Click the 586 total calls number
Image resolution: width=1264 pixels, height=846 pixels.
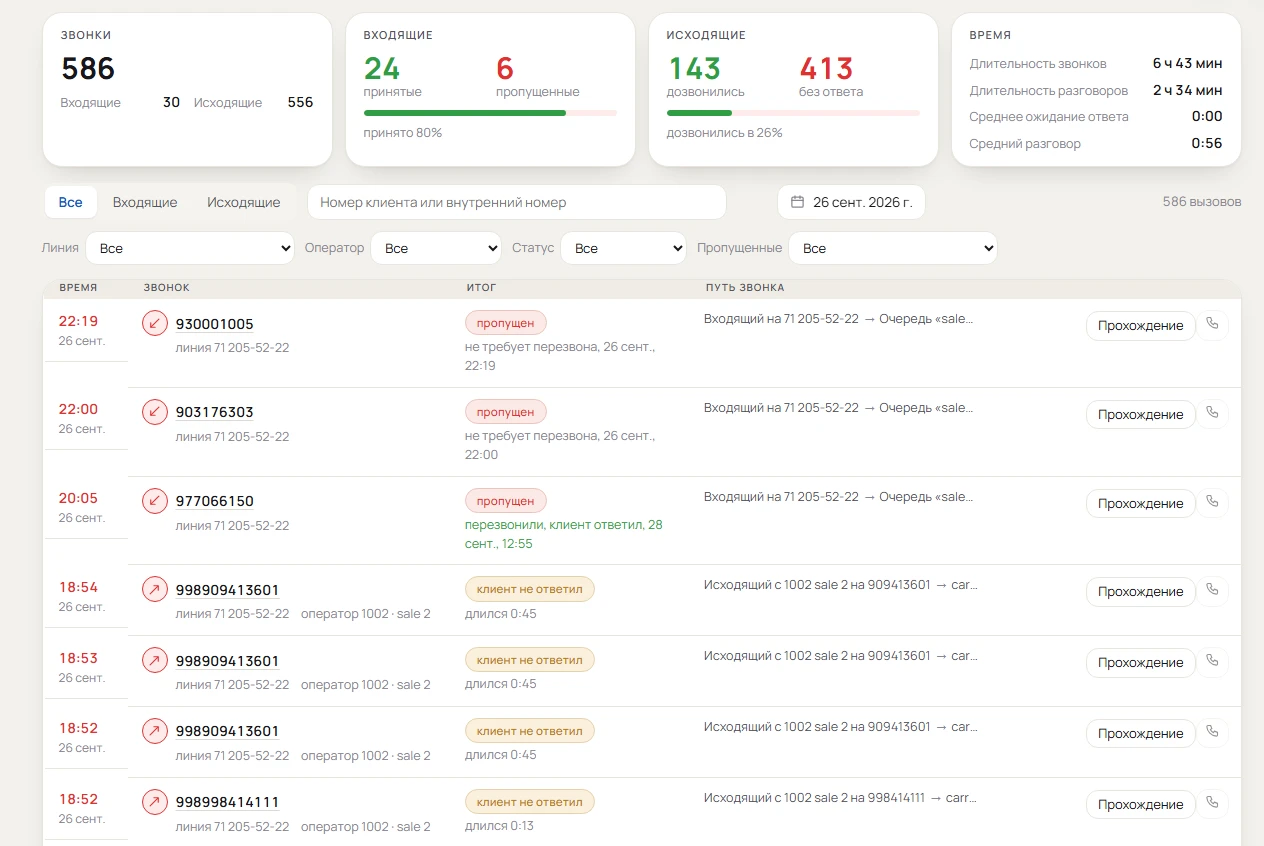pyautogui.click(x=88, y=69)
